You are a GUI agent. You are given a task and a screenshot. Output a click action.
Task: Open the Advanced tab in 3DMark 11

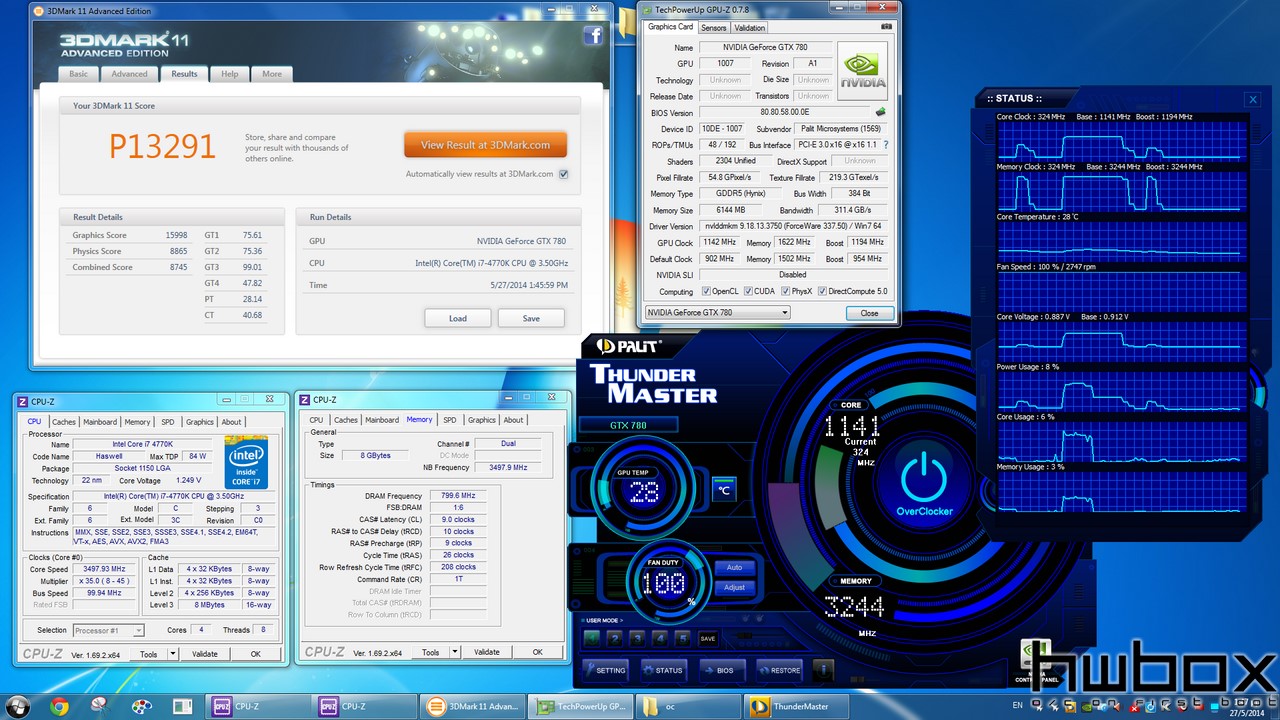pyautogui.click(x=129, y=74)
